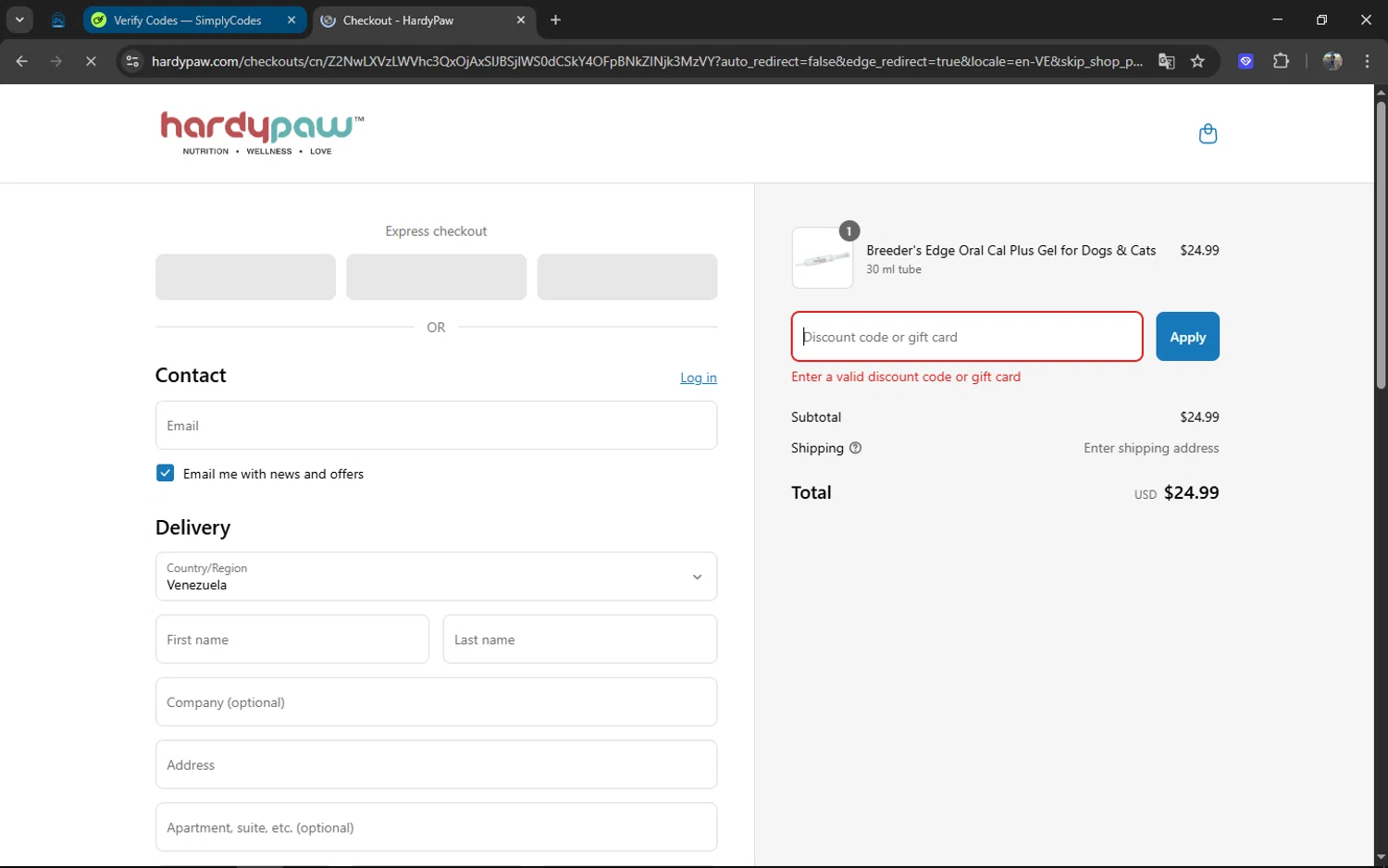The width and height of the screenshot is (1388, 868).
Task: Open Chrome three-dot menu
Action: 1367,61
